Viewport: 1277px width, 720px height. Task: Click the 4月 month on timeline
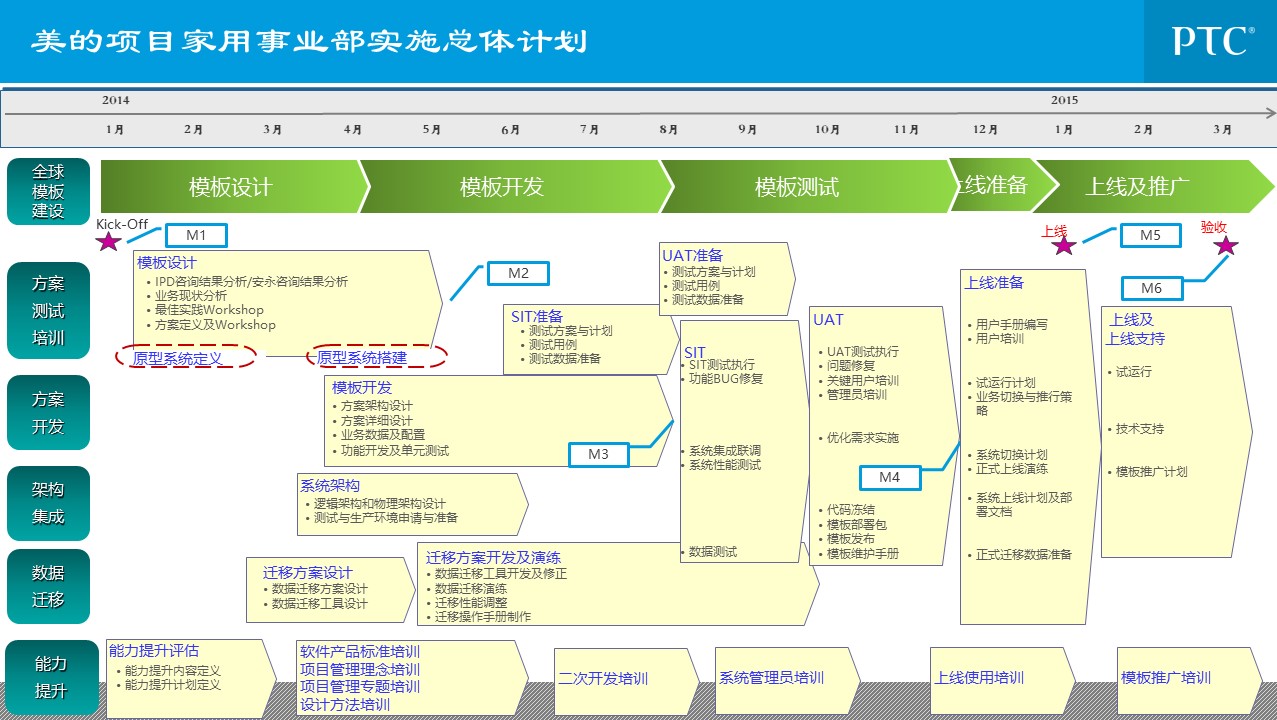353,130
